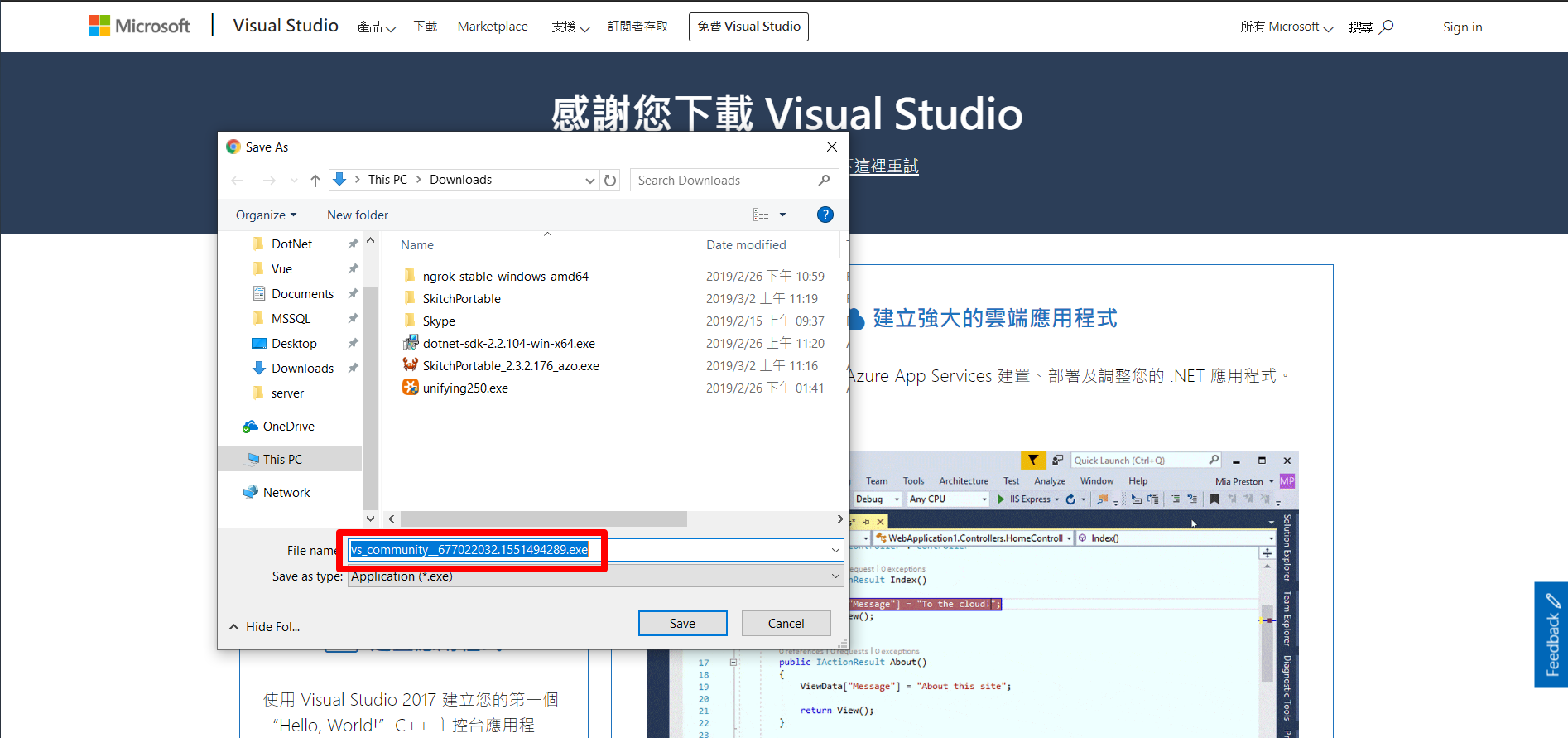1568x738 pixels.
Task: Click the refresh icon beside the address bar
Action: click(610, 181)
